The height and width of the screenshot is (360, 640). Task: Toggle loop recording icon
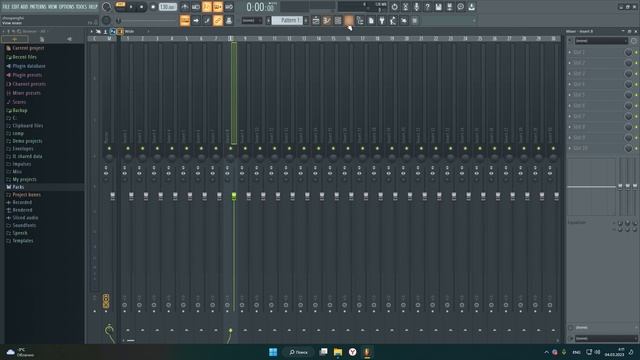click(x=229, y=7)
